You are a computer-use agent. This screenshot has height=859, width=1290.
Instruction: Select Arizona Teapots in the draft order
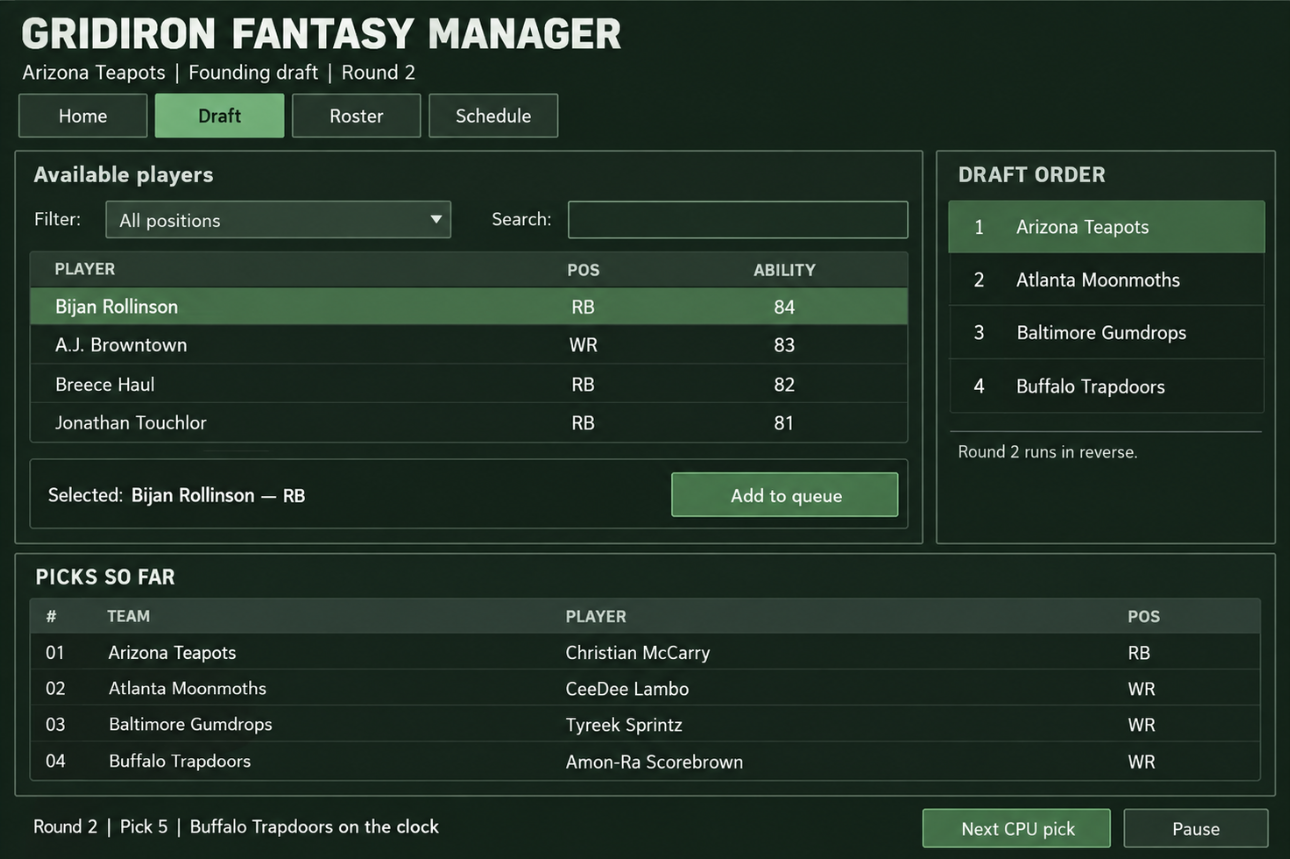[x=1106, y=227]
